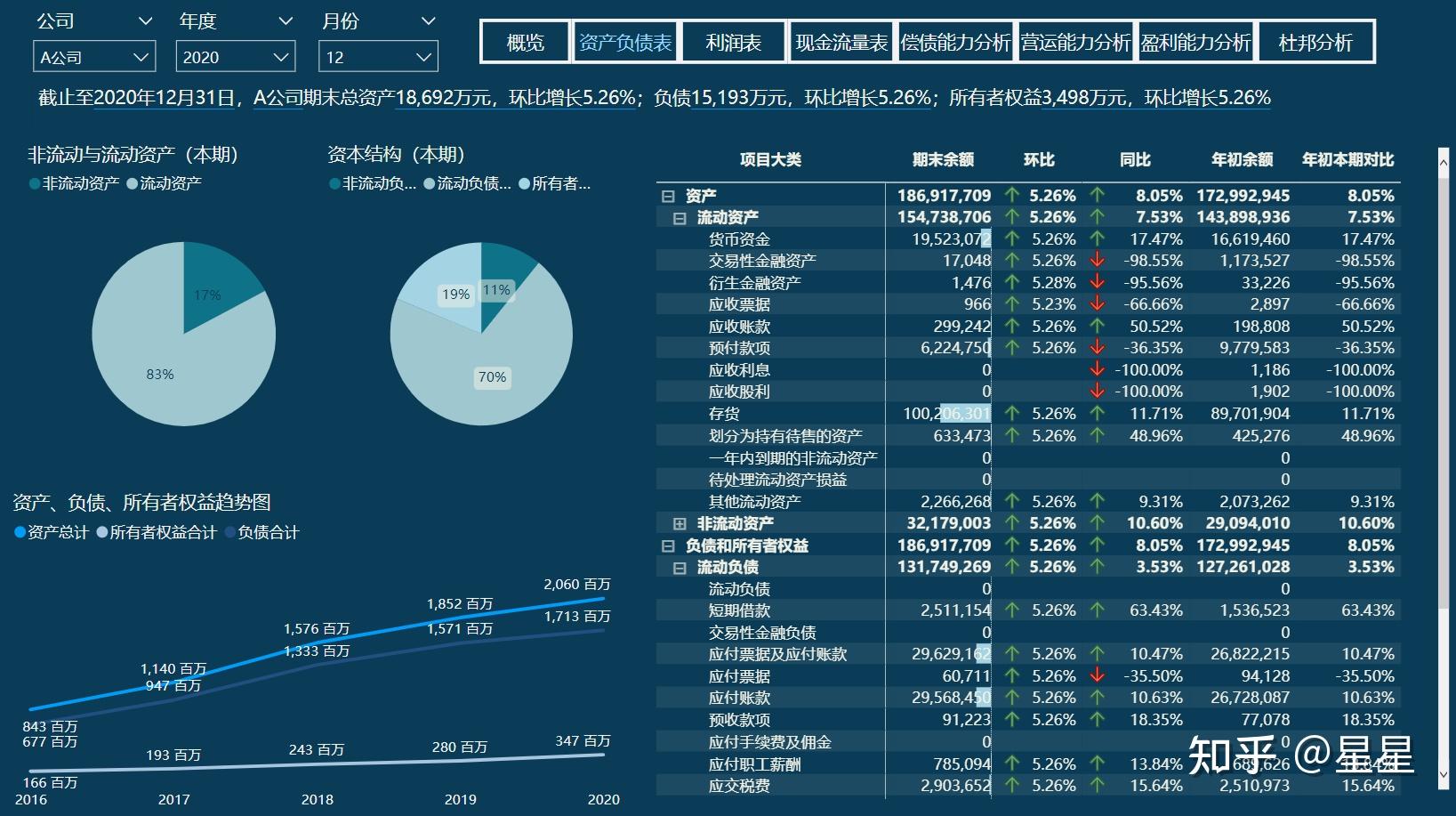Sort by the 同比 column header
The image size is (1456, 816).
[x=1135, y=160]
